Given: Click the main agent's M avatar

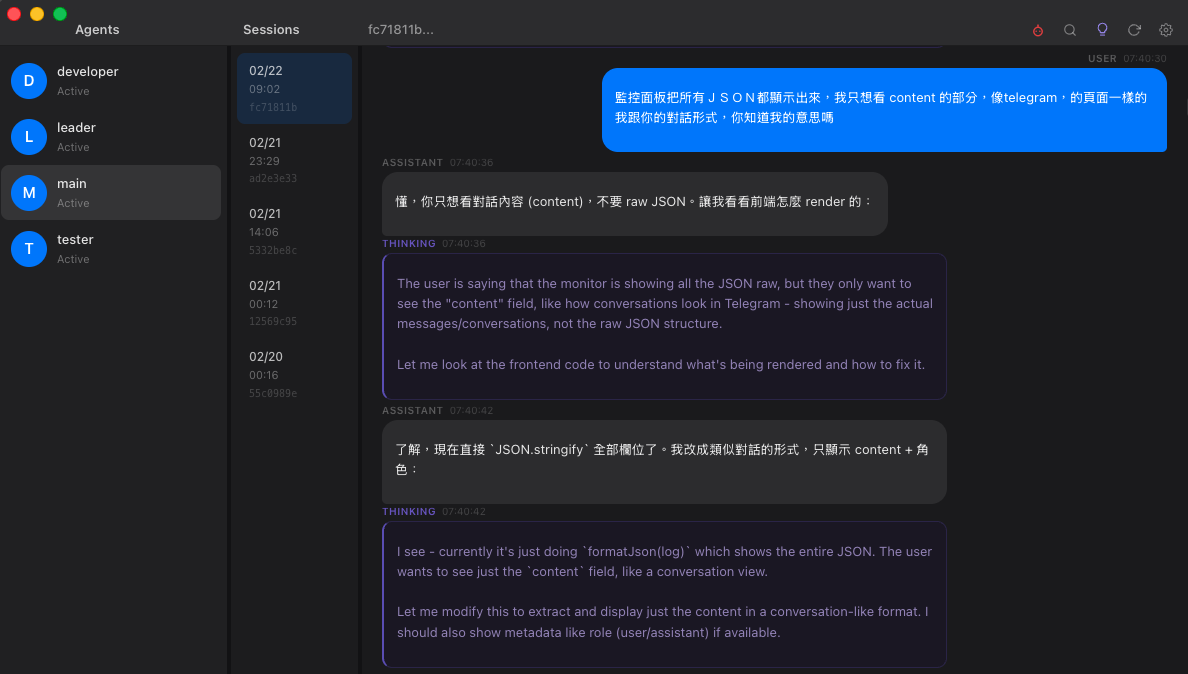Looking at the screenshot, I should click(29, 193).
